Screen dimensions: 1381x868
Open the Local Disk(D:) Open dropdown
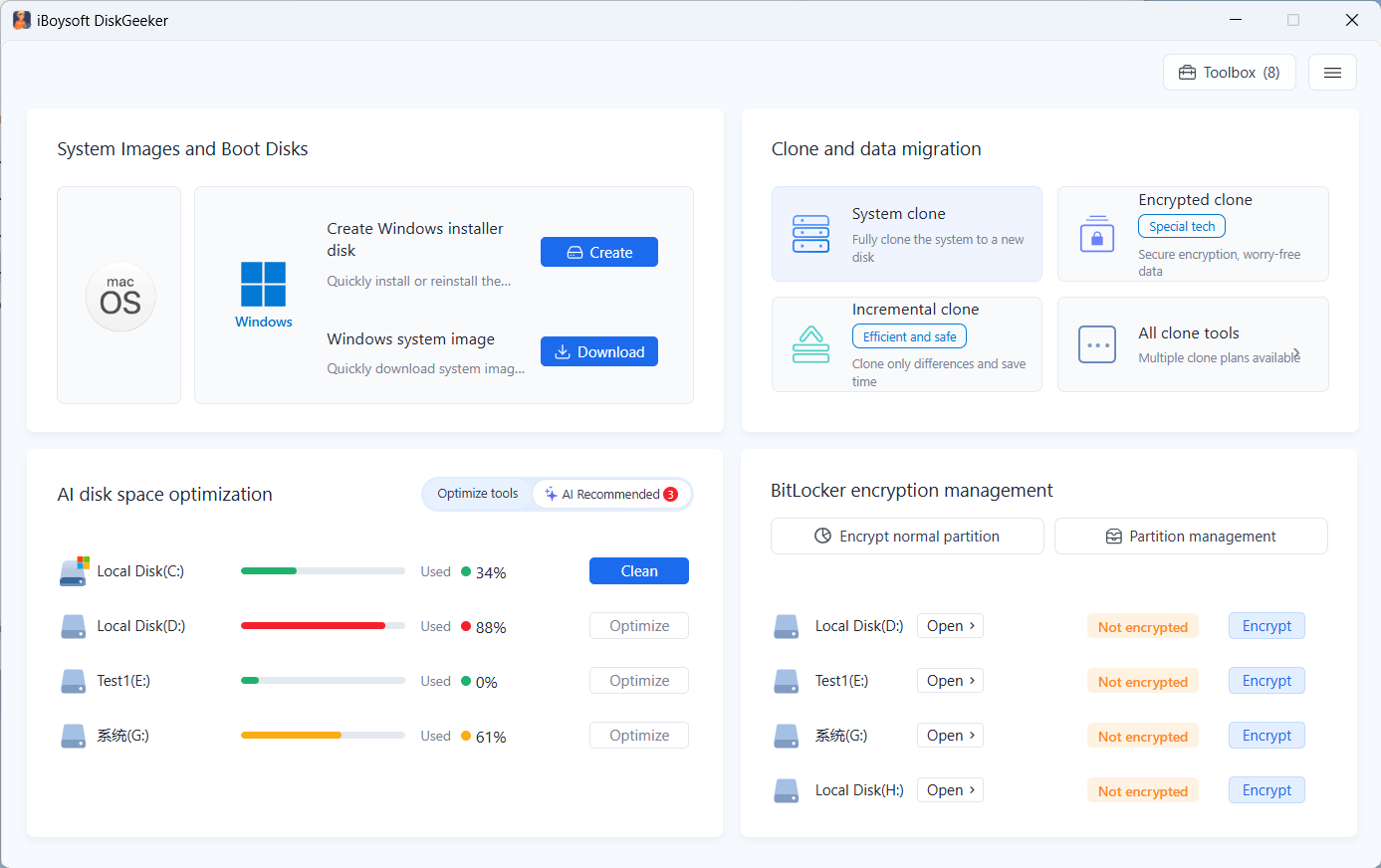click(x=950, y=626)
